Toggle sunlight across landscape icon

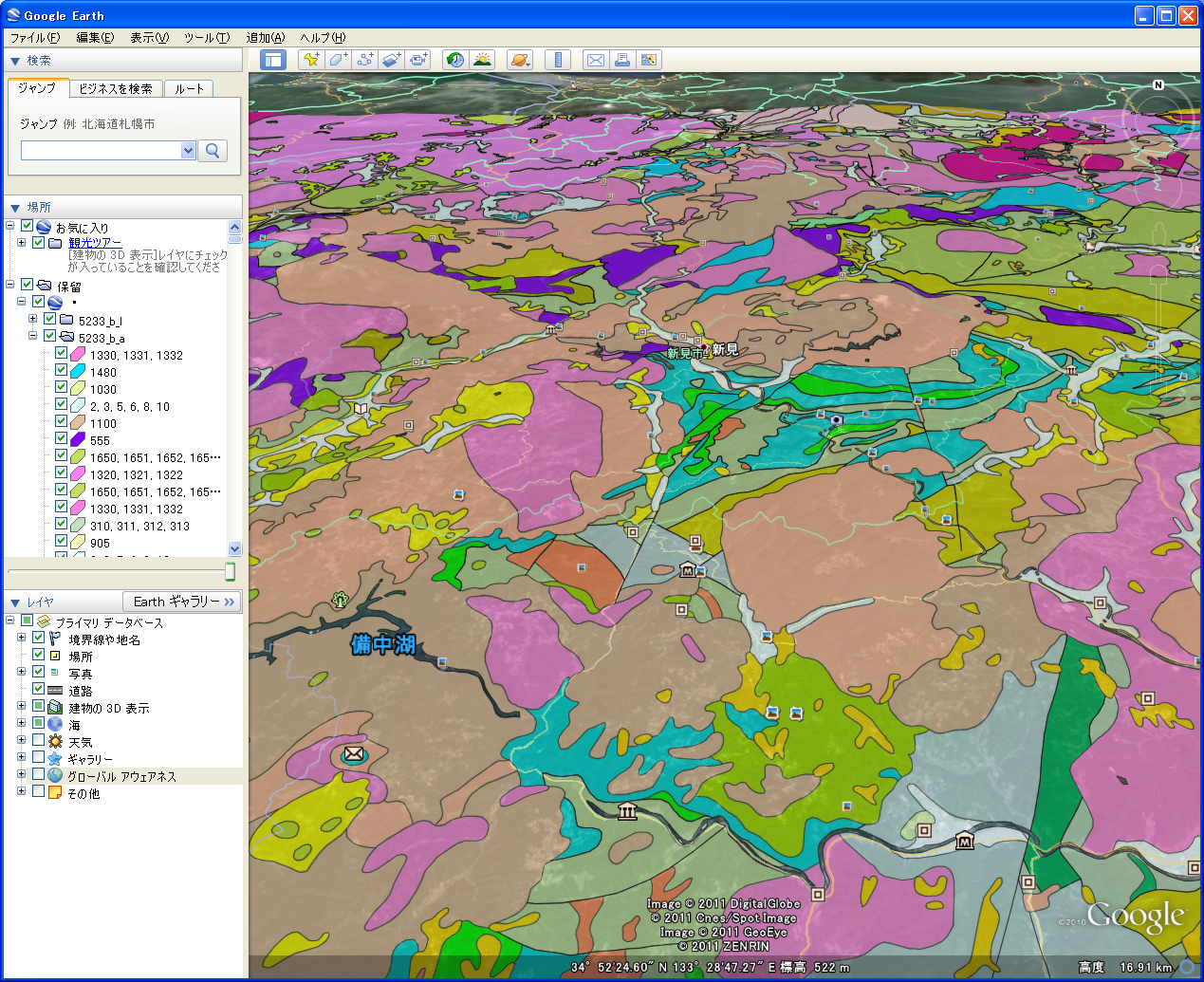(483, 60)
